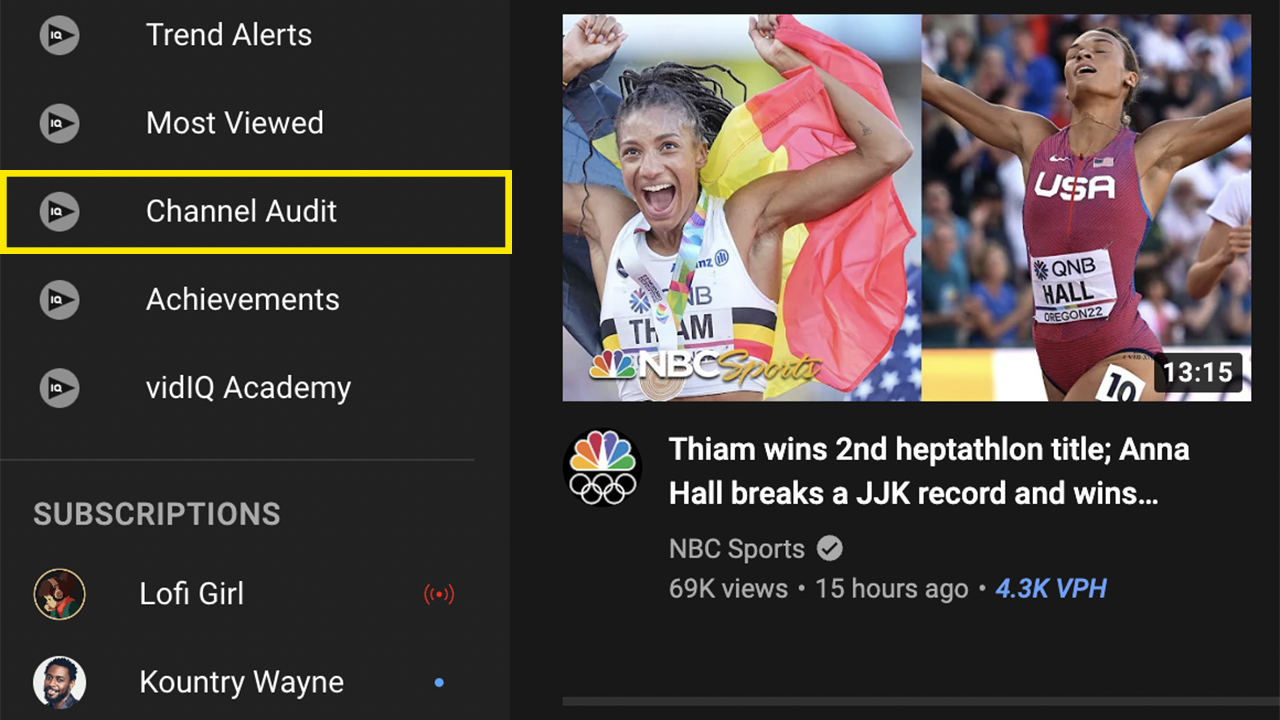The height and width of the screenshot is (720, 1280).
Task: Click the Kountry Wayne profile picture
Action: pyautogui.click(x=59, y=682)
